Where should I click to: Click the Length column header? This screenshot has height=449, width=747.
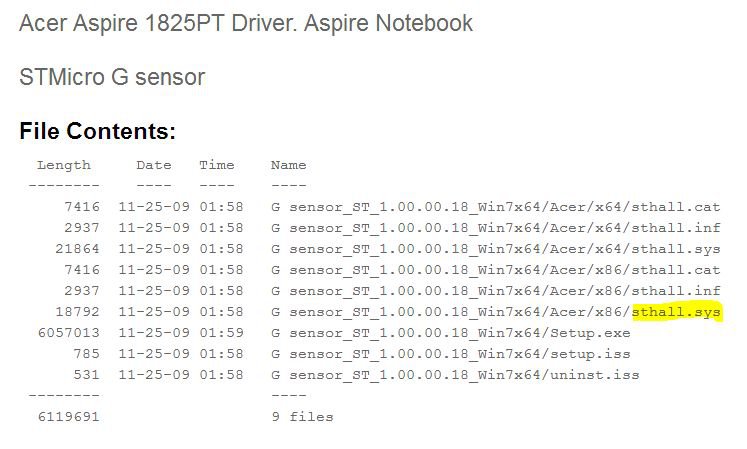click(64, 165)
